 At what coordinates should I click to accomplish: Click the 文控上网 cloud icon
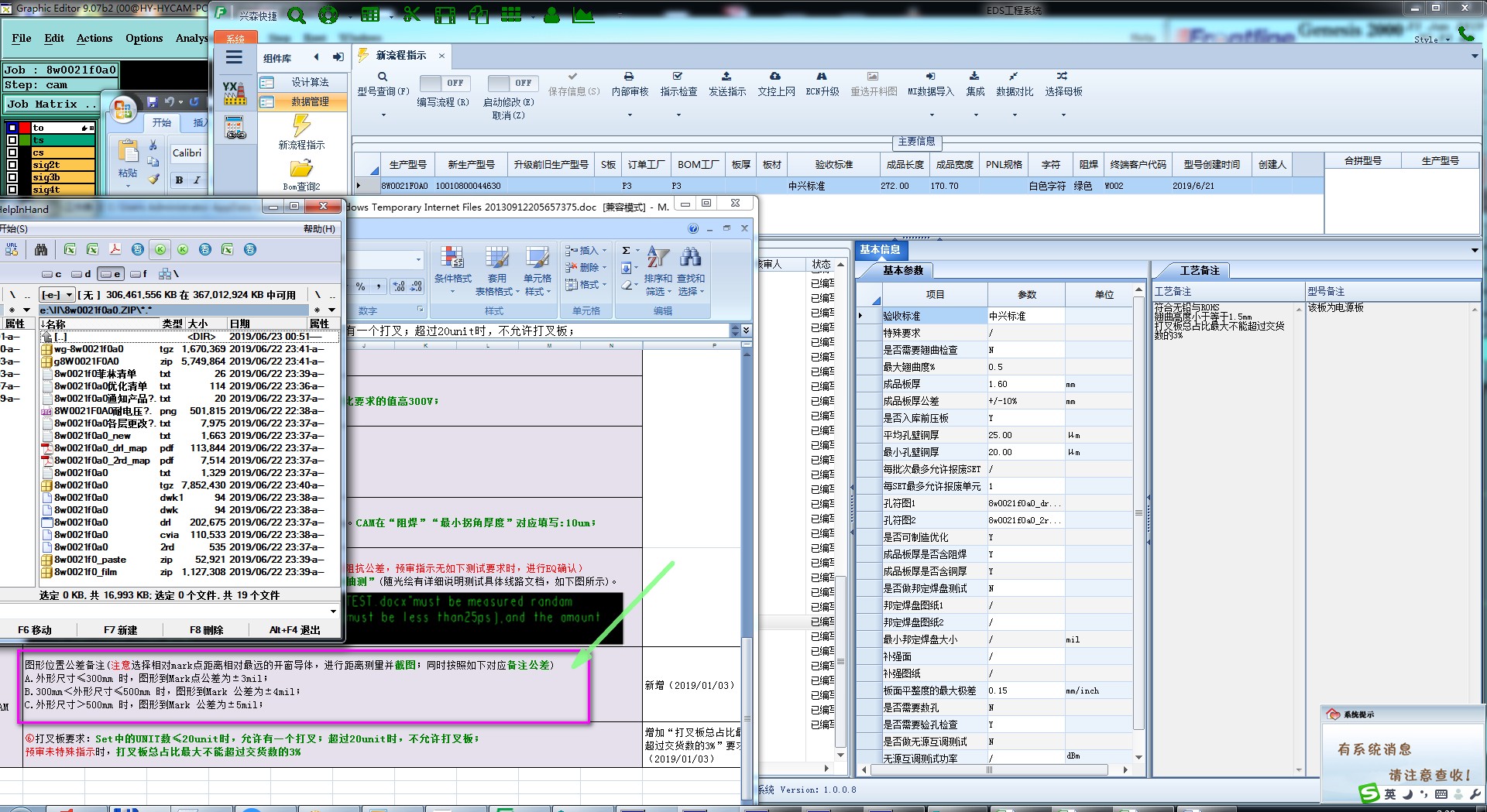click(775, 77)
